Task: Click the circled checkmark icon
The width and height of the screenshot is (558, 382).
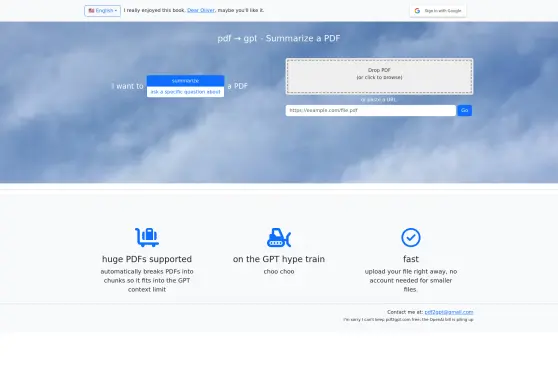Action: [x=411, y=237]
